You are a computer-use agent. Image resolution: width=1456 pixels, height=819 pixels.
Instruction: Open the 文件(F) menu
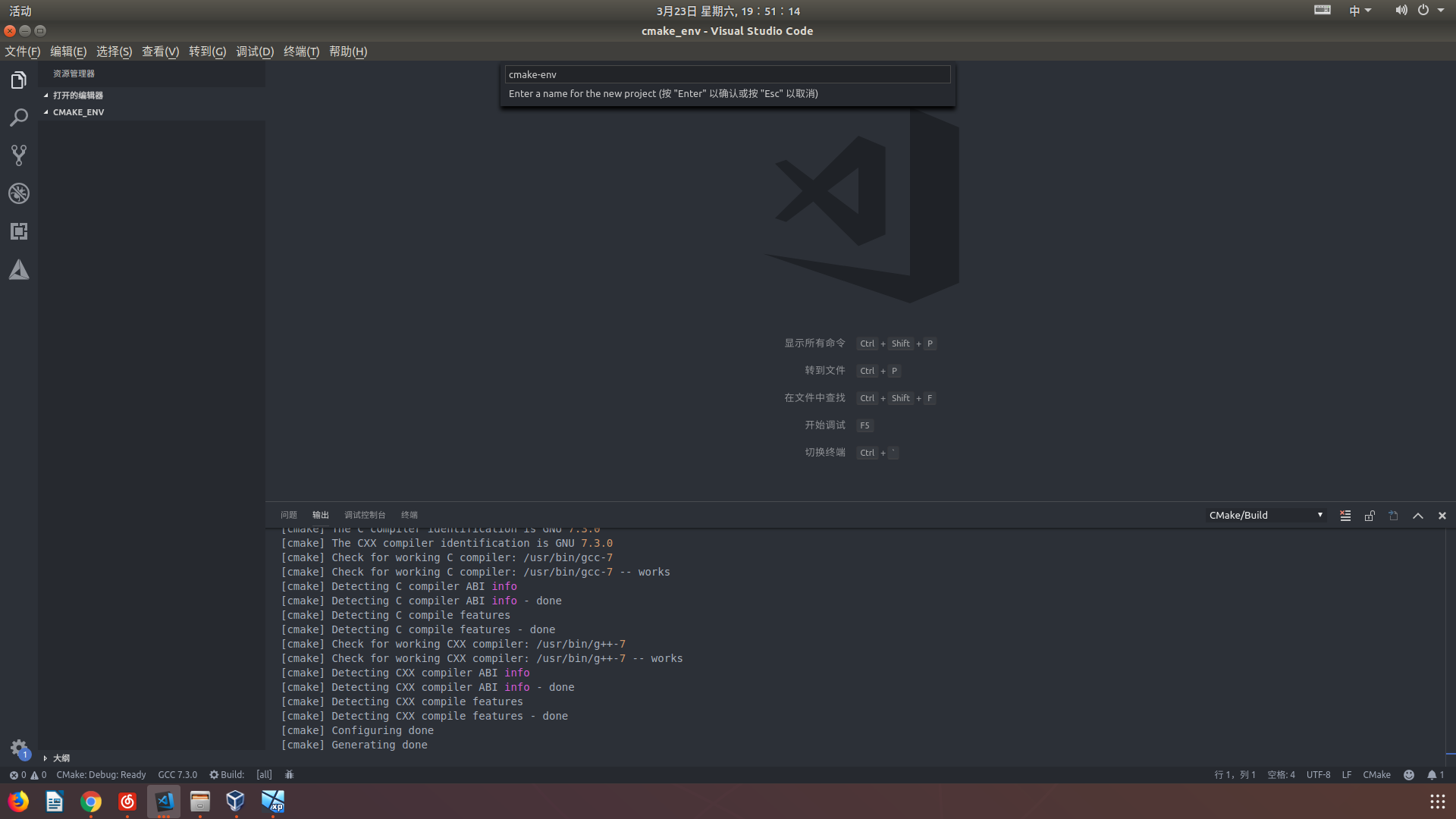(x=23, y=52)
